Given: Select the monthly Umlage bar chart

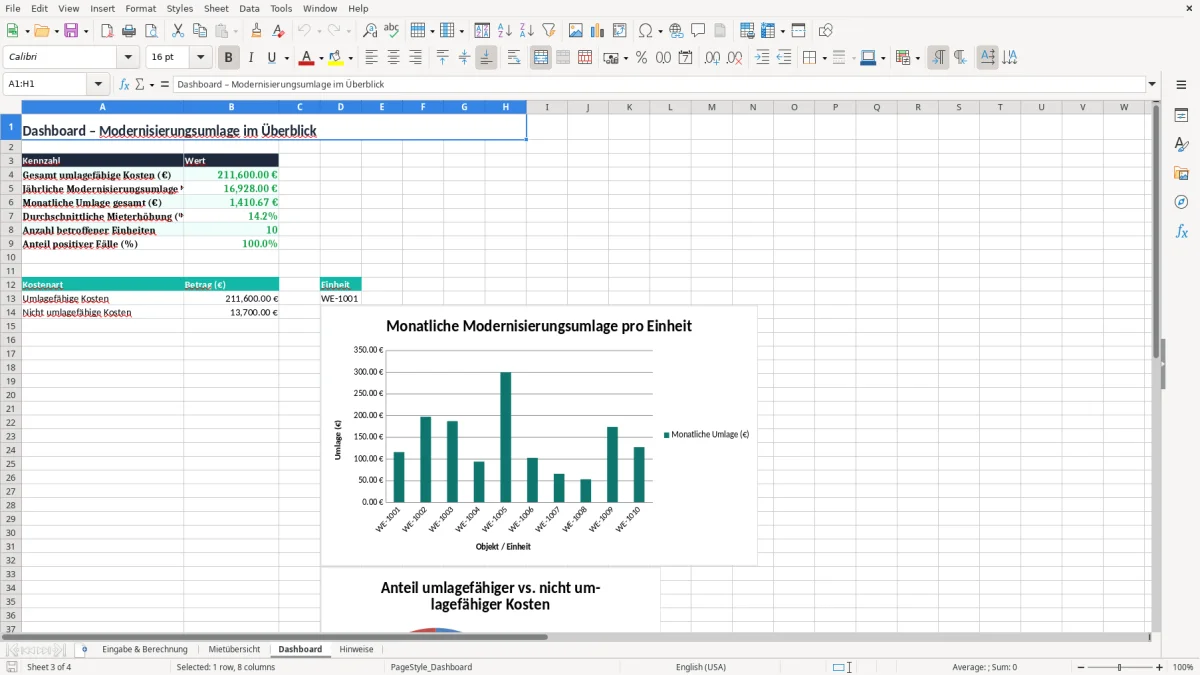Looking at the screenshot, I should [539, 436].
